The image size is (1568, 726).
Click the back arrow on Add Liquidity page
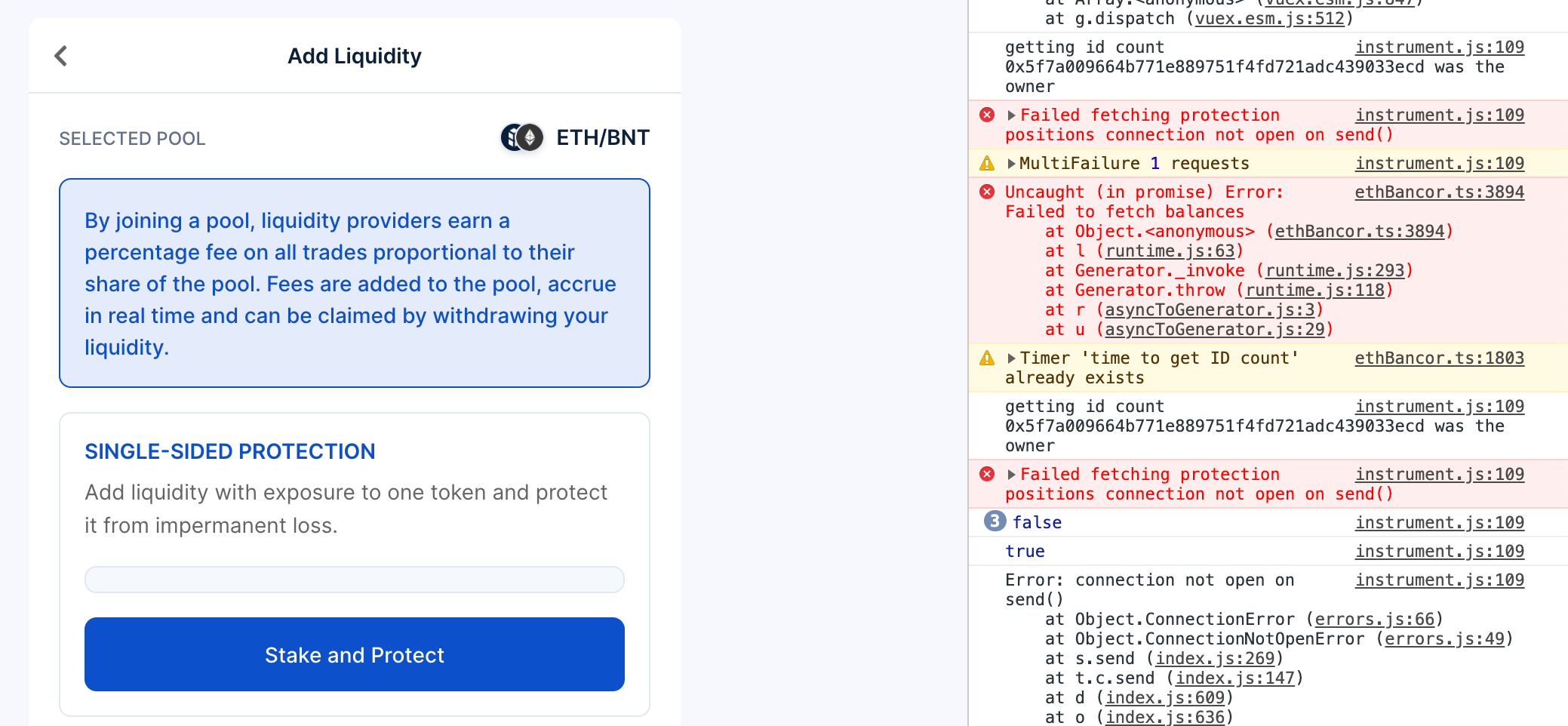click(x=60, y=56)
